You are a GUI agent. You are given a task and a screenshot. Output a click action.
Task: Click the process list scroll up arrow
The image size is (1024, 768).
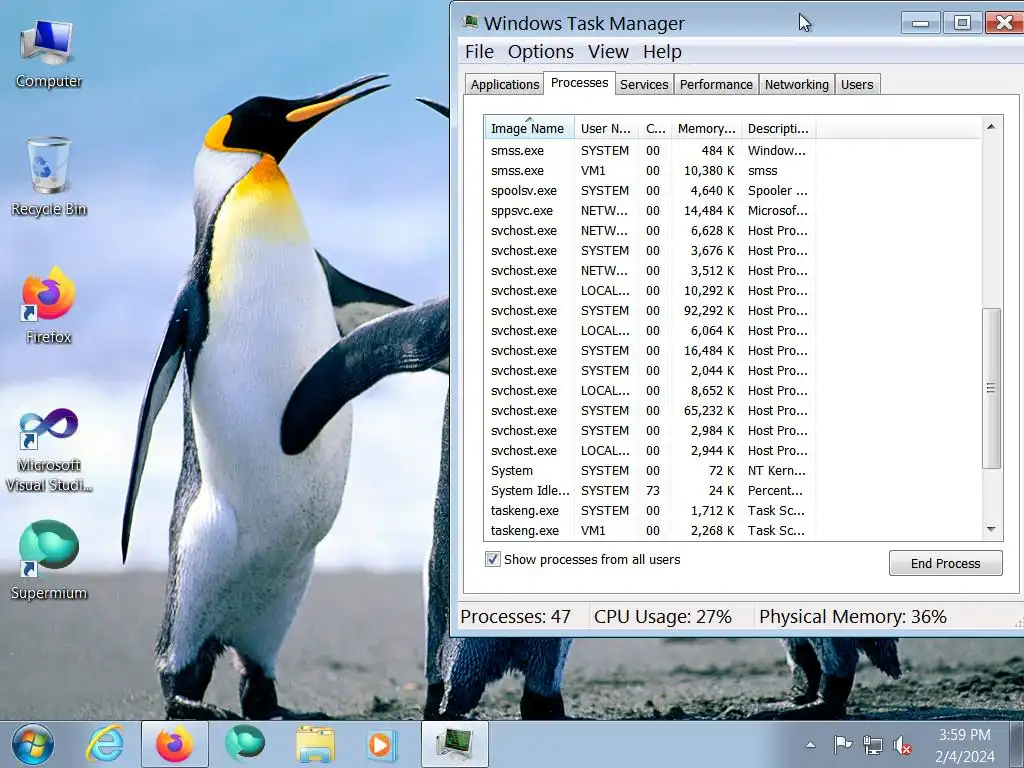pos(991,127)
